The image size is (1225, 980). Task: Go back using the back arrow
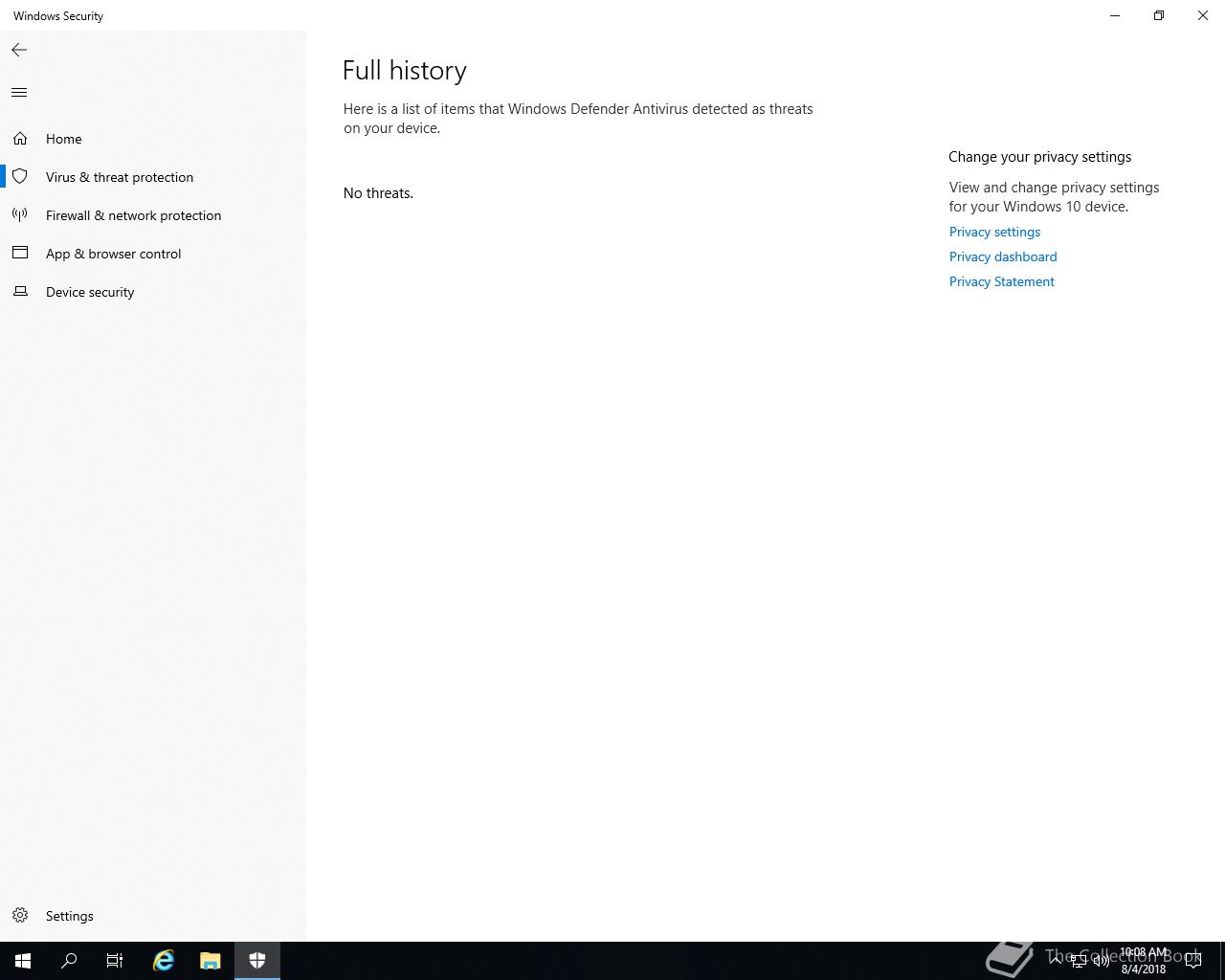point(19,50)
